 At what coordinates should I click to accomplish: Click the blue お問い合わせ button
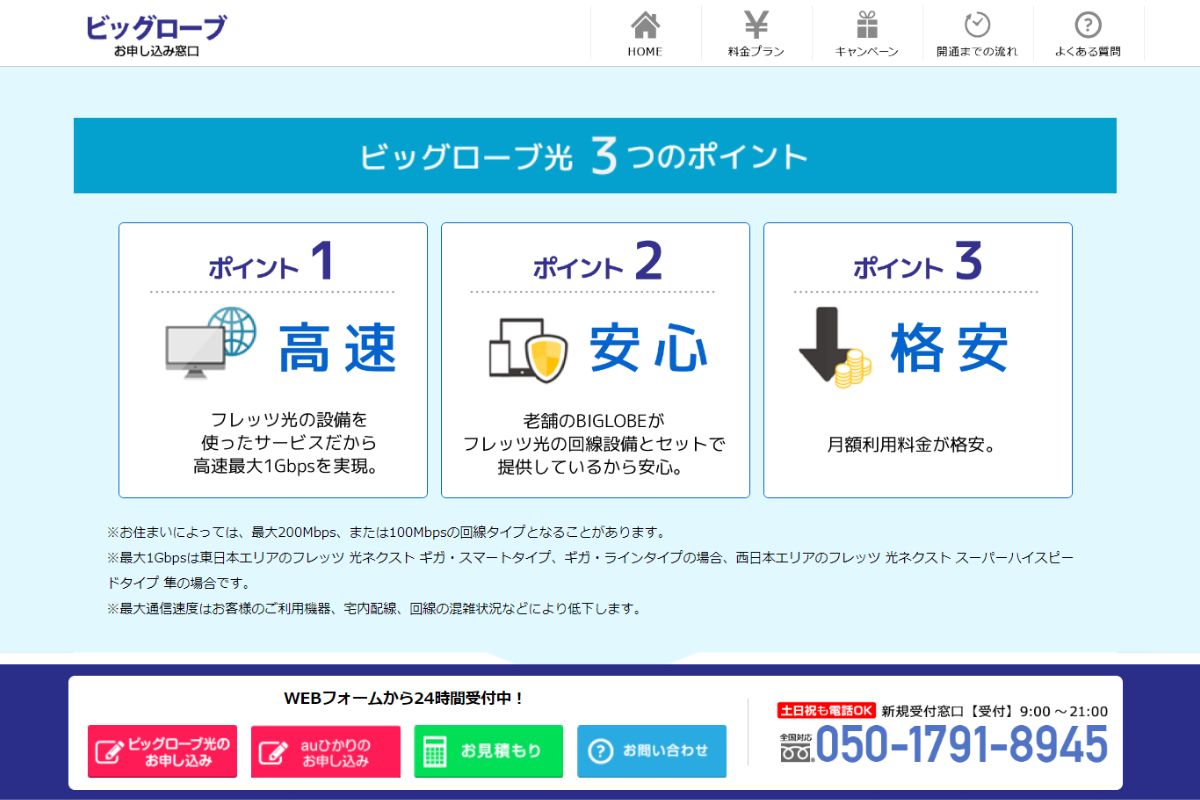[x=651, y=751]
